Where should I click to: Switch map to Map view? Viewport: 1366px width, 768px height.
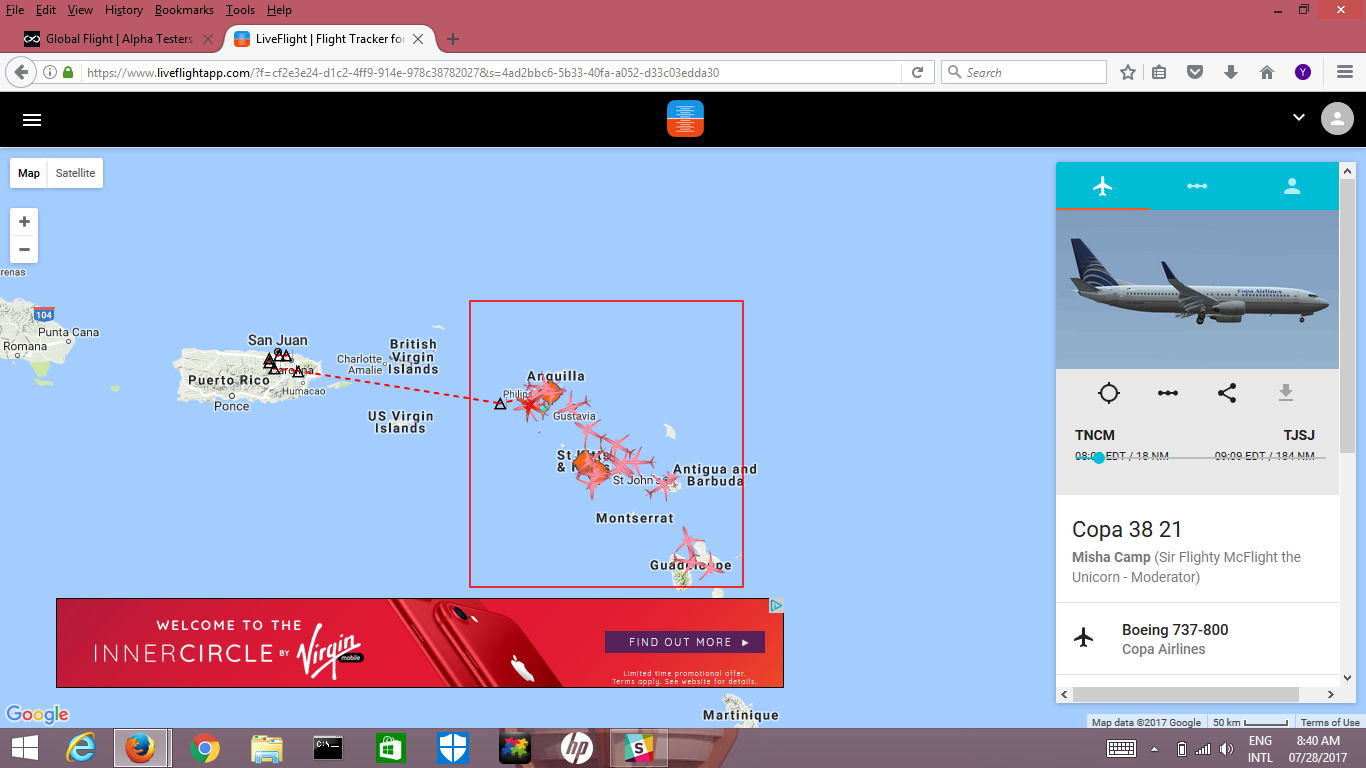coord(29,173)
